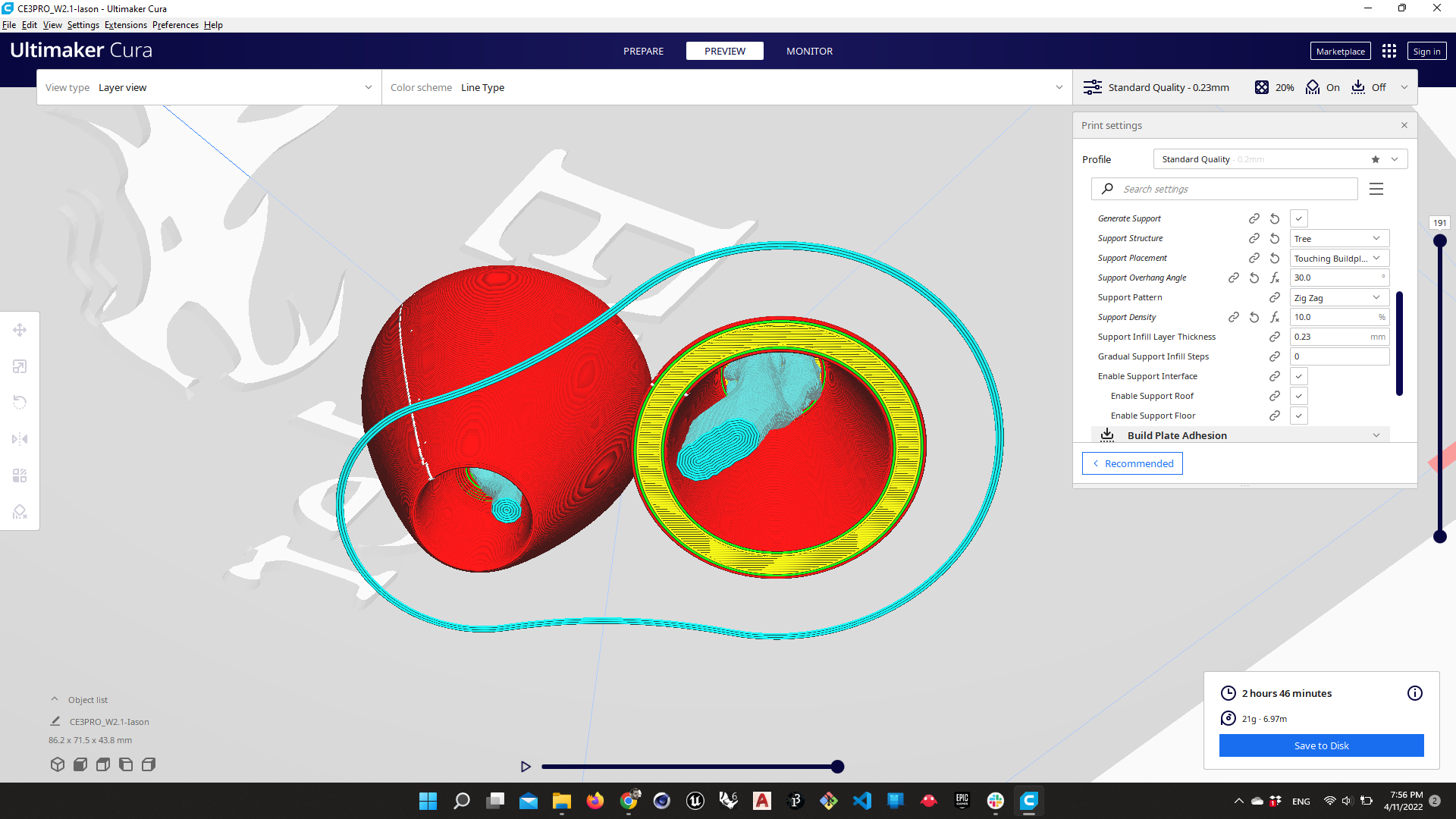This screenshot has height=819, width=1456.
Task: Open the Per Model Settings tool
Action: tap(20, 475)
